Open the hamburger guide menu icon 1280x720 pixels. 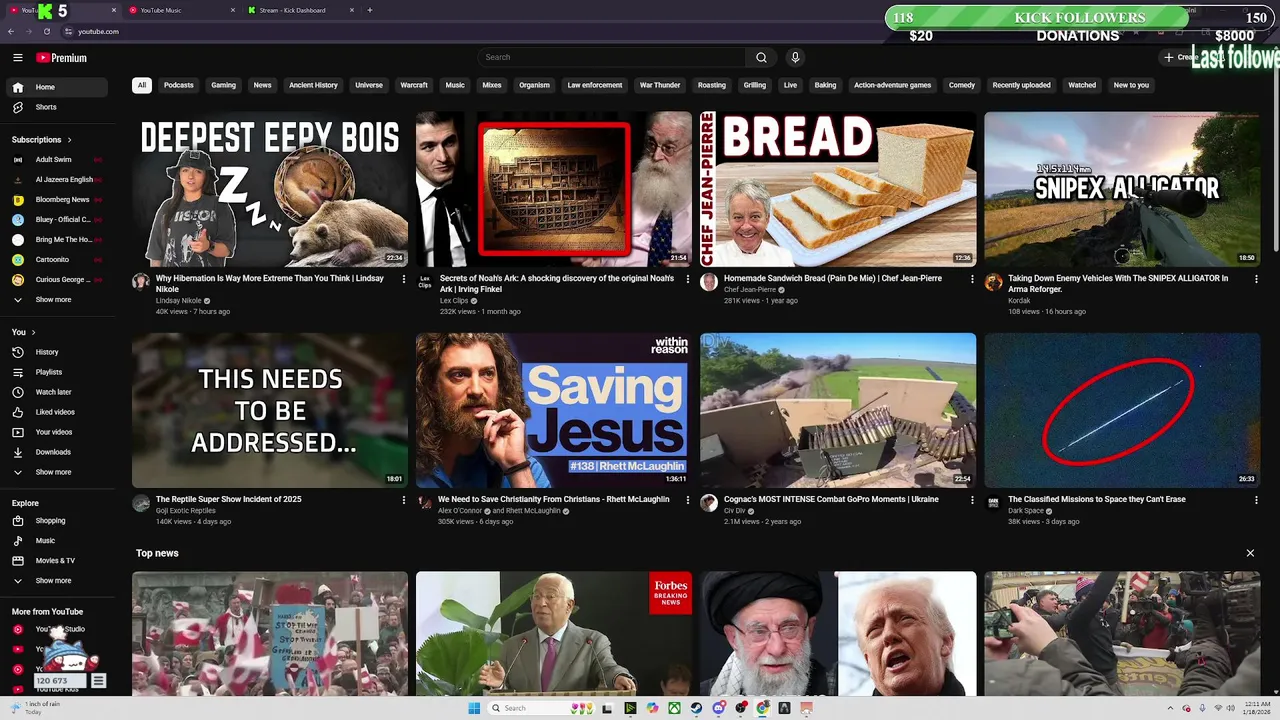click(17, 58)
